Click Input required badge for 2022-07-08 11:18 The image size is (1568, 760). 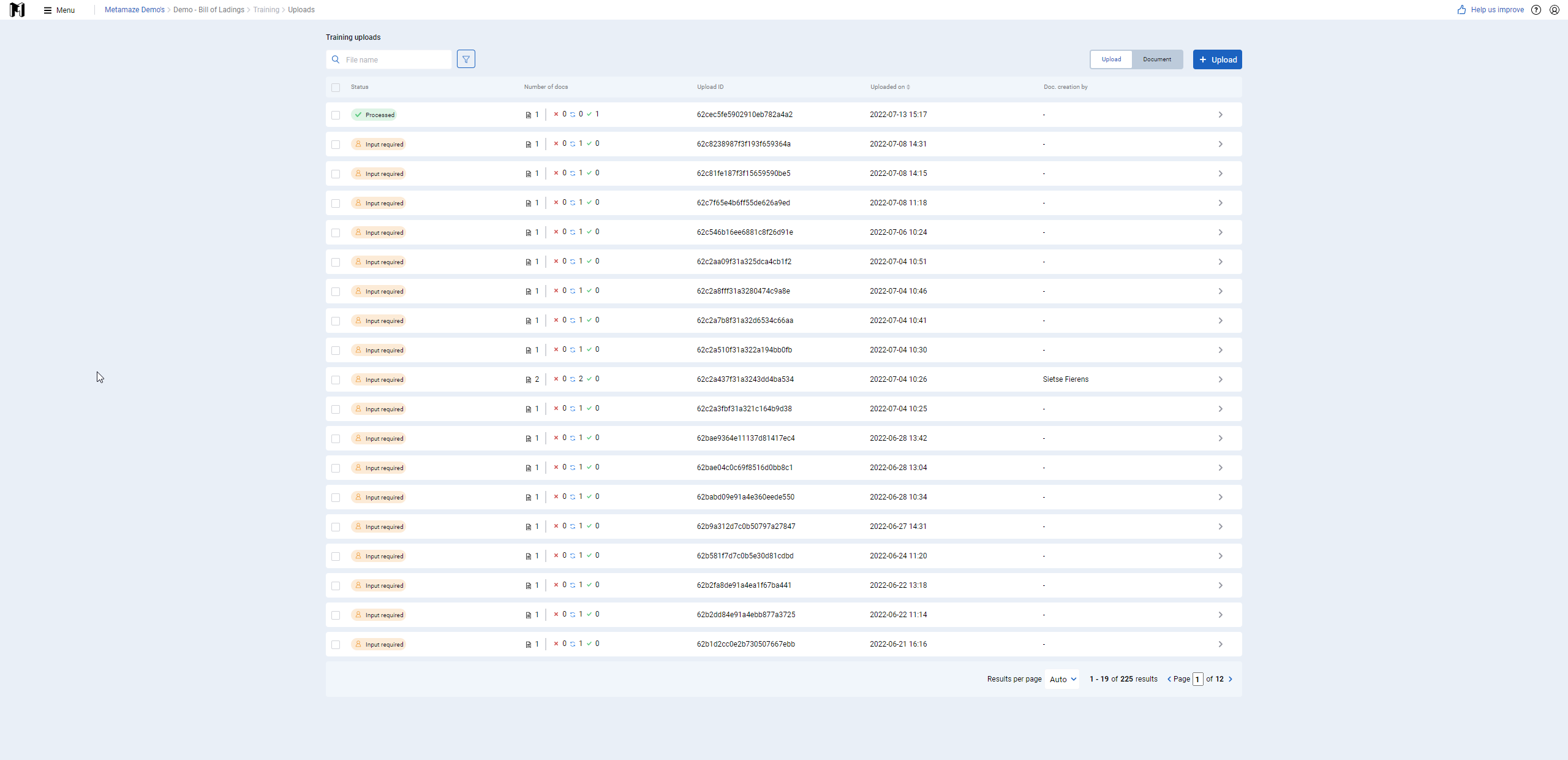[x=379, y=203]
